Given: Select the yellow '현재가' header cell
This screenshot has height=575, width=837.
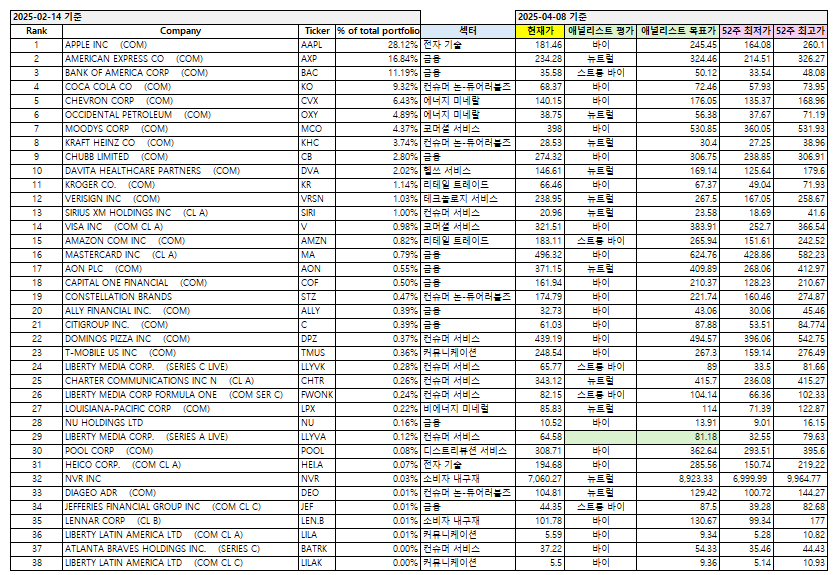Looking at the screenshot, I should click(x=540, y=31).
